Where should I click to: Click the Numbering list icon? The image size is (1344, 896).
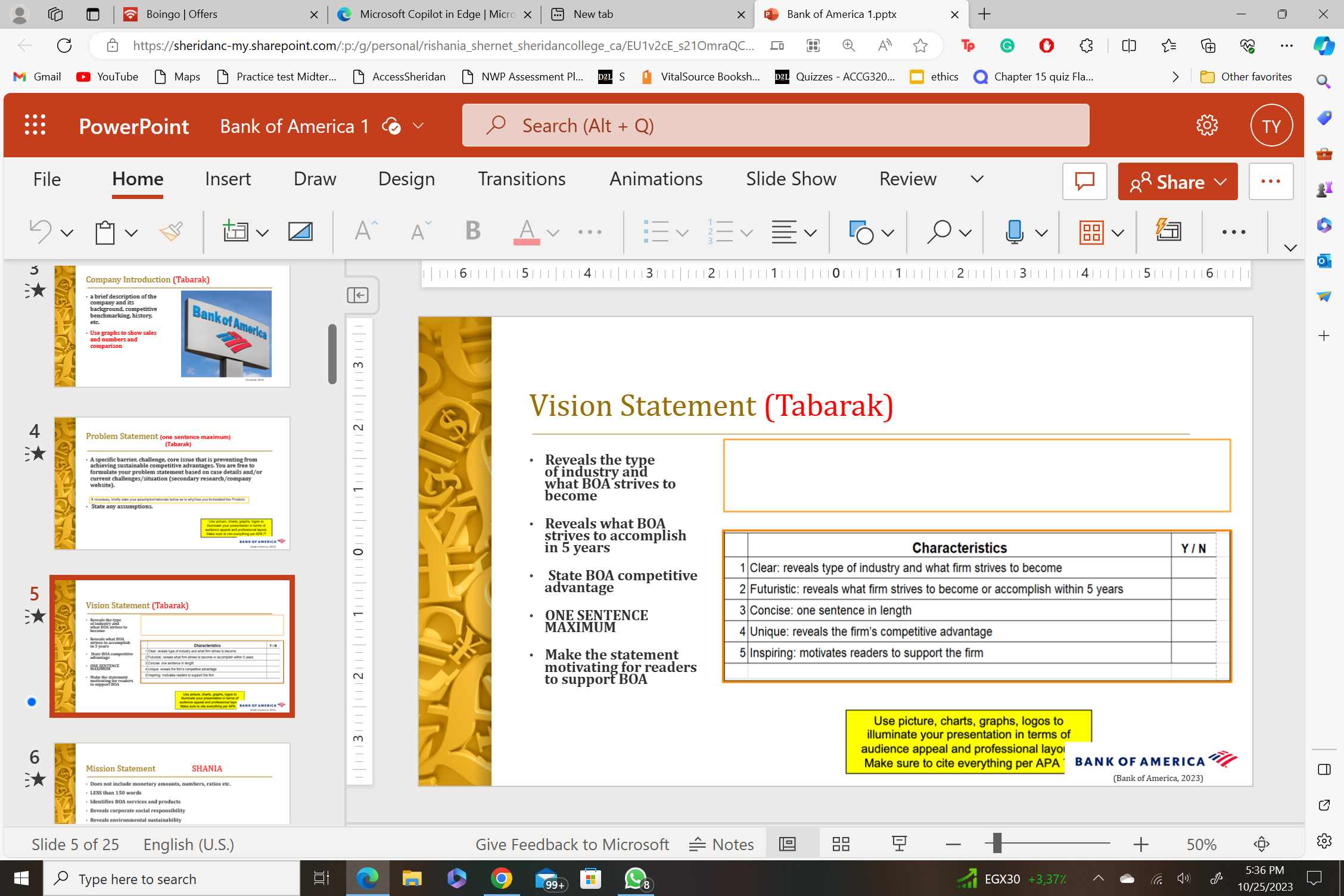click(720, 232)
